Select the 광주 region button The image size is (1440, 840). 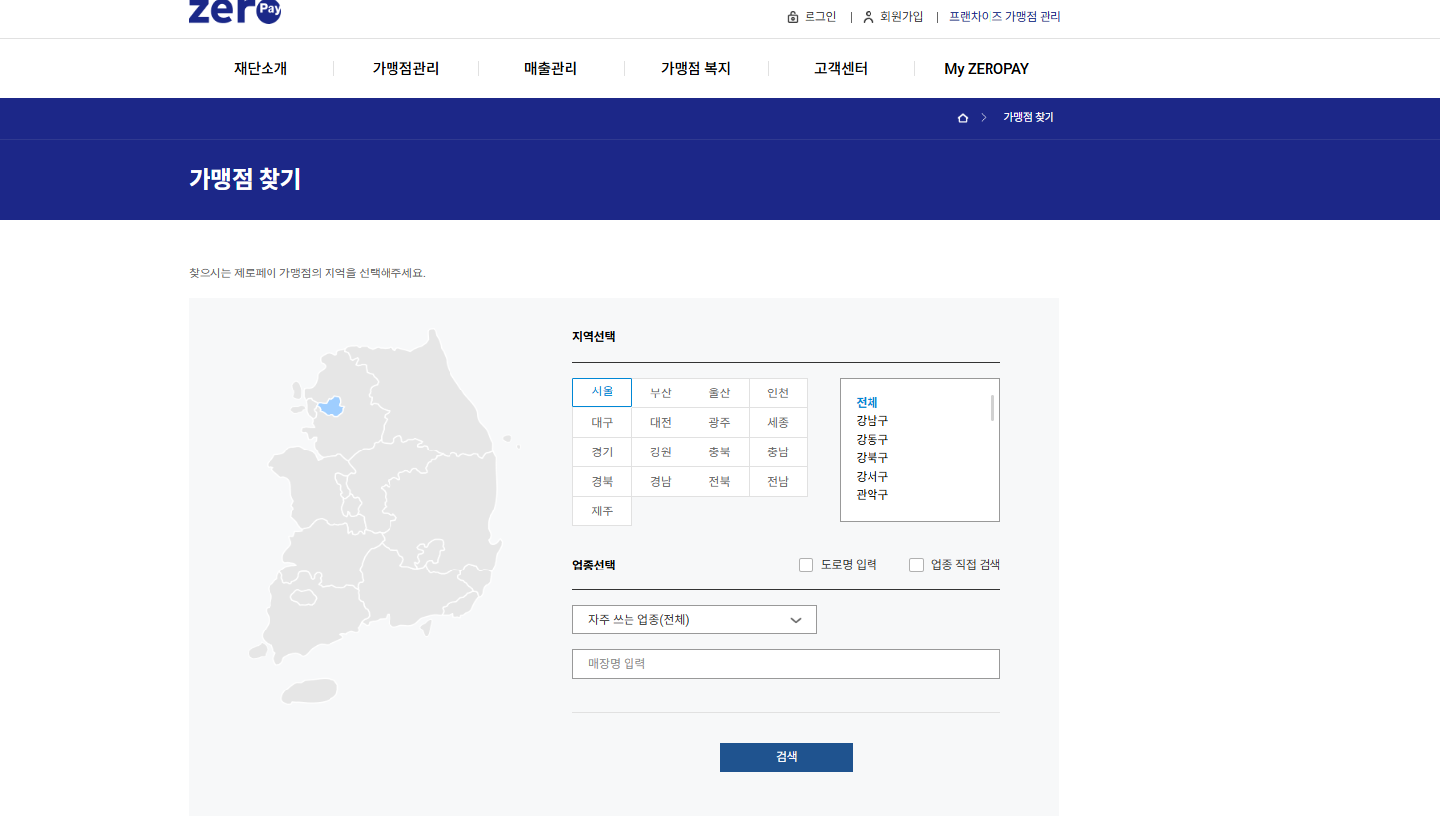click(x=719, y=423)
